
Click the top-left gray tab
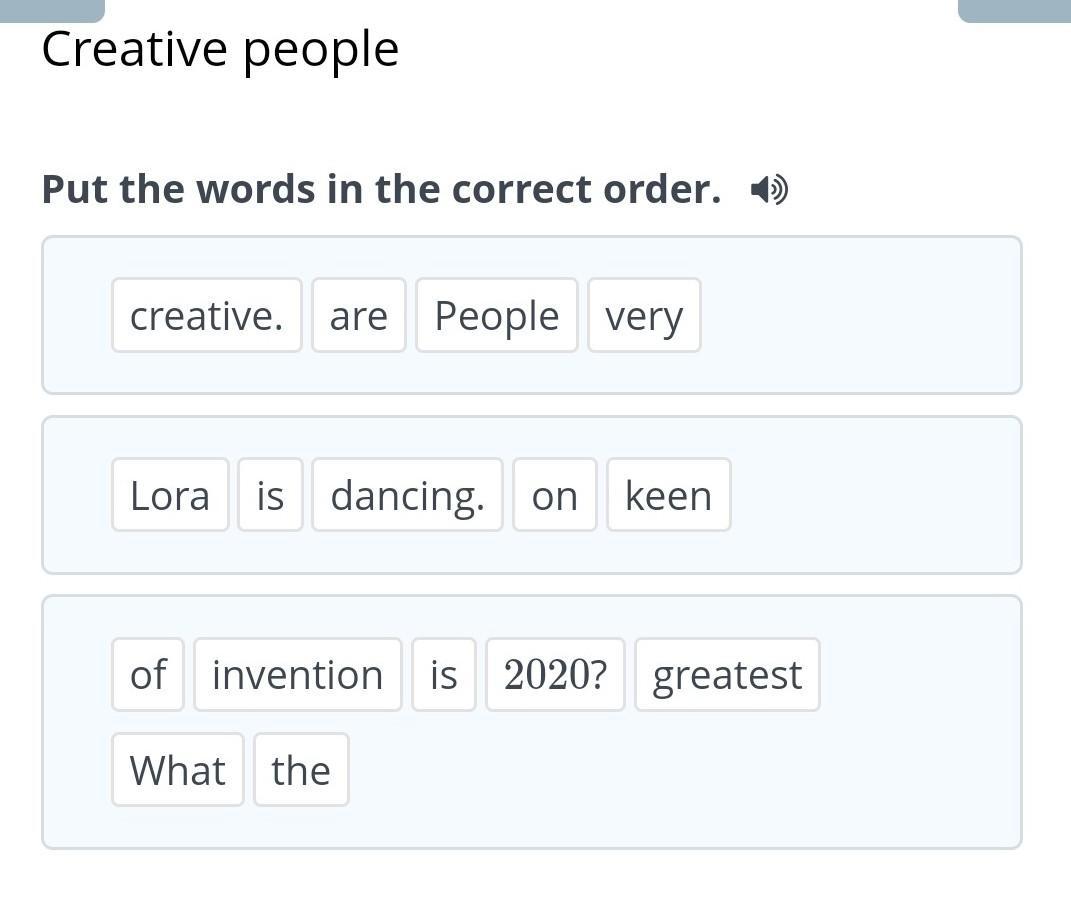click(52, 10)
